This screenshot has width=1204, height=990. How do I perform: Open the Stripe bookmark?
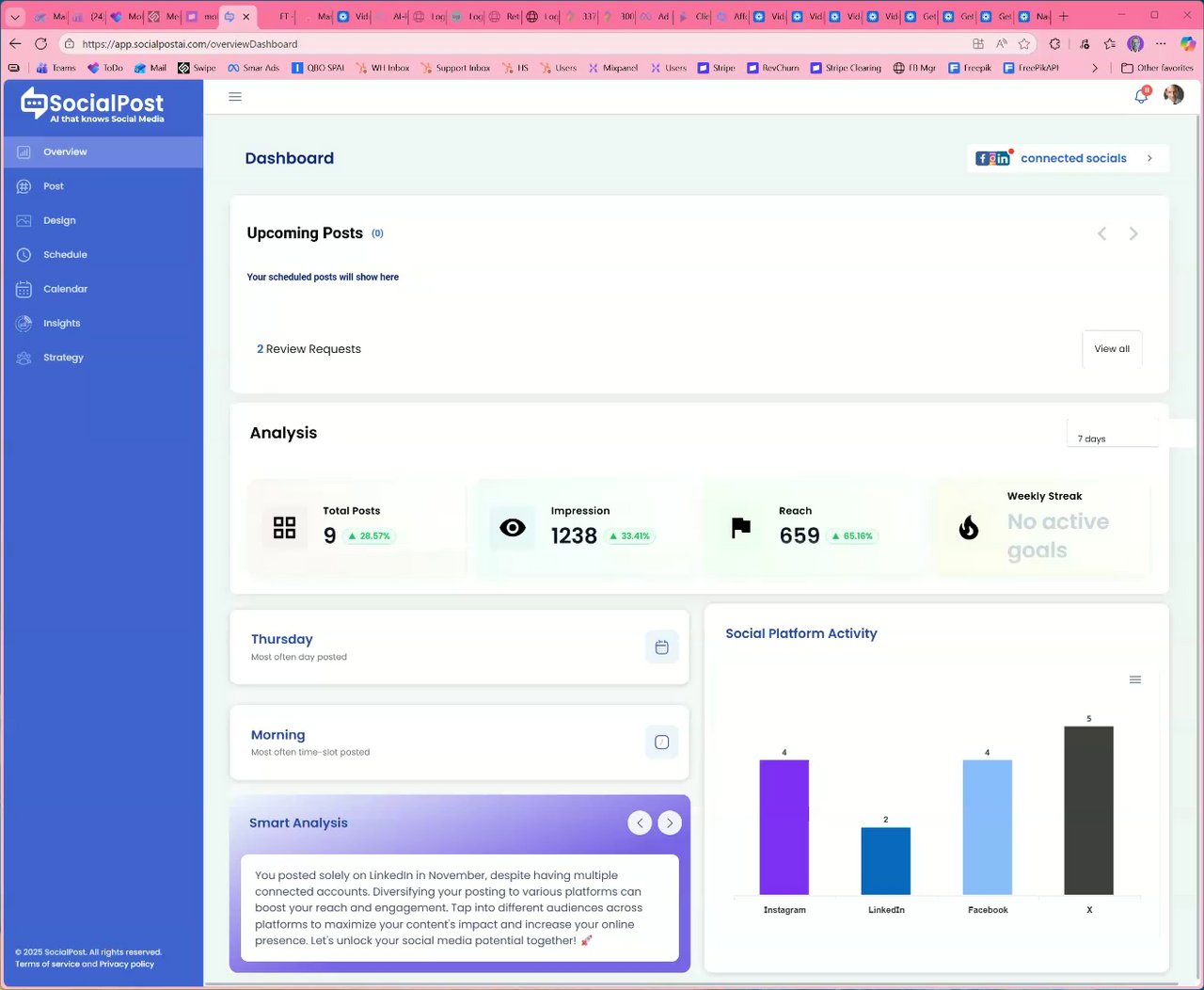[717, 68]
